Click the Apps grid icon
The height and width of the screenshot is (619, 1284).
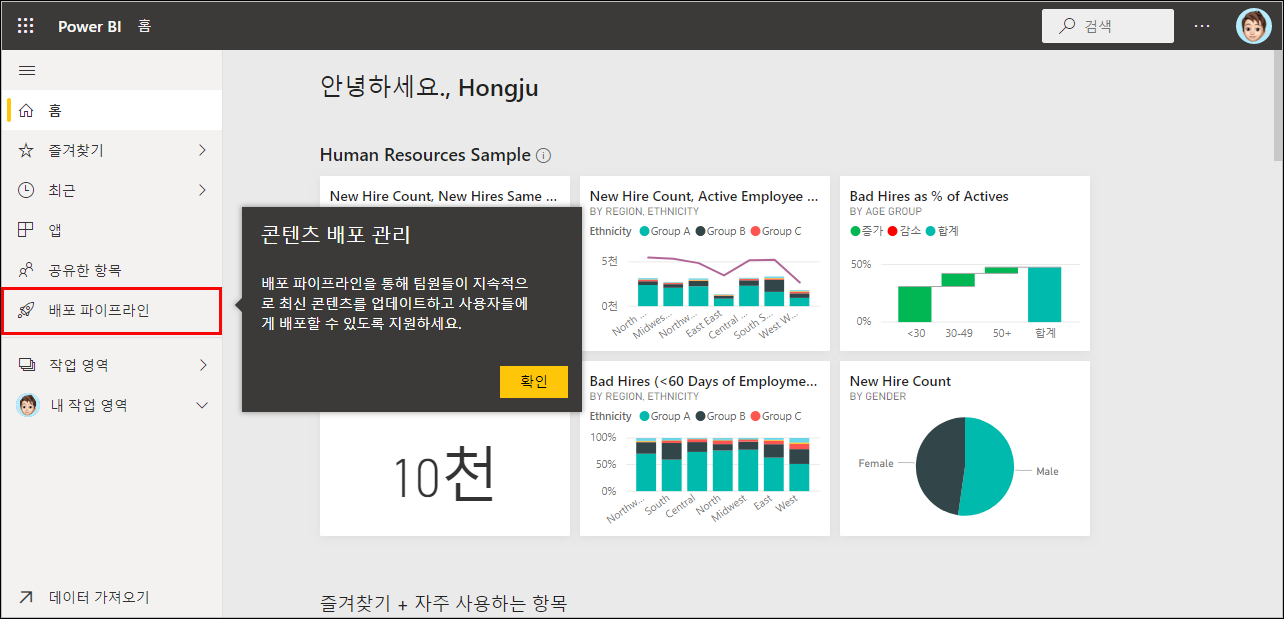(27, 230)
